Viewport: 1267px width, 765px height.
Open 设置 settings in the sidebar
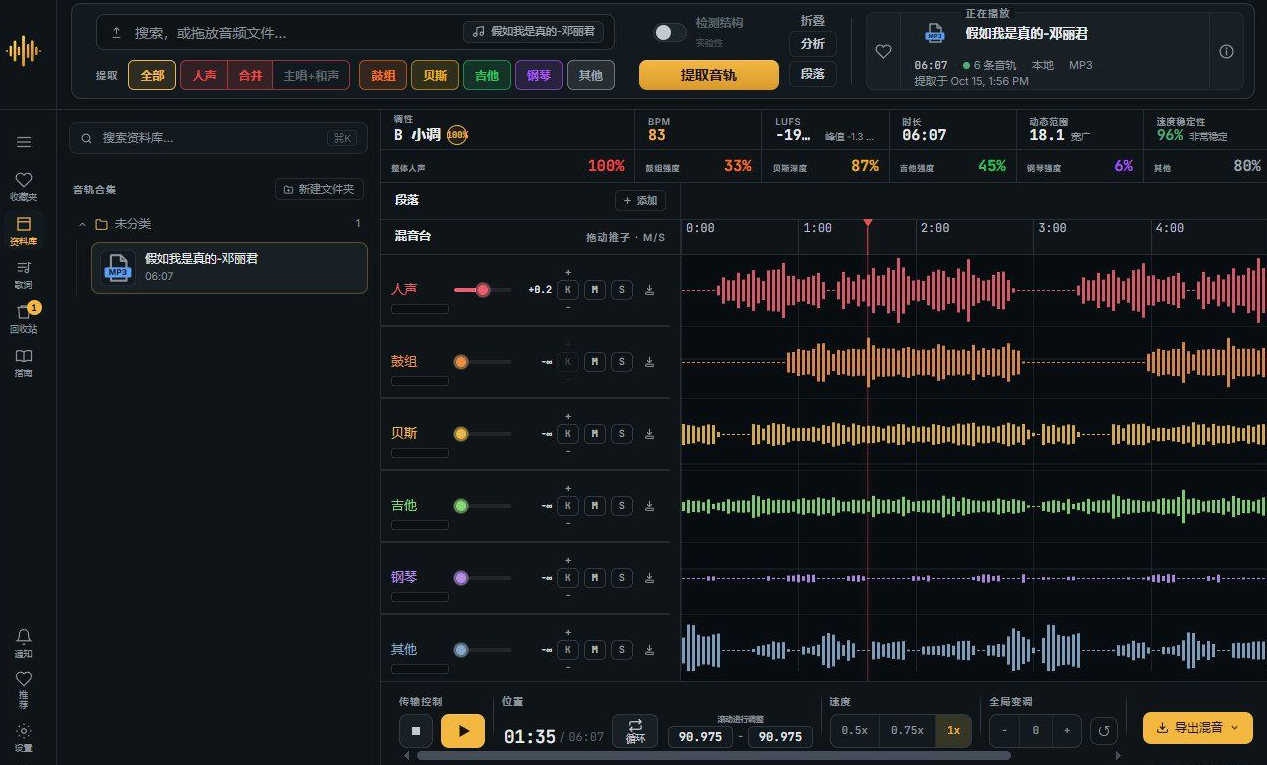point(24,738)
